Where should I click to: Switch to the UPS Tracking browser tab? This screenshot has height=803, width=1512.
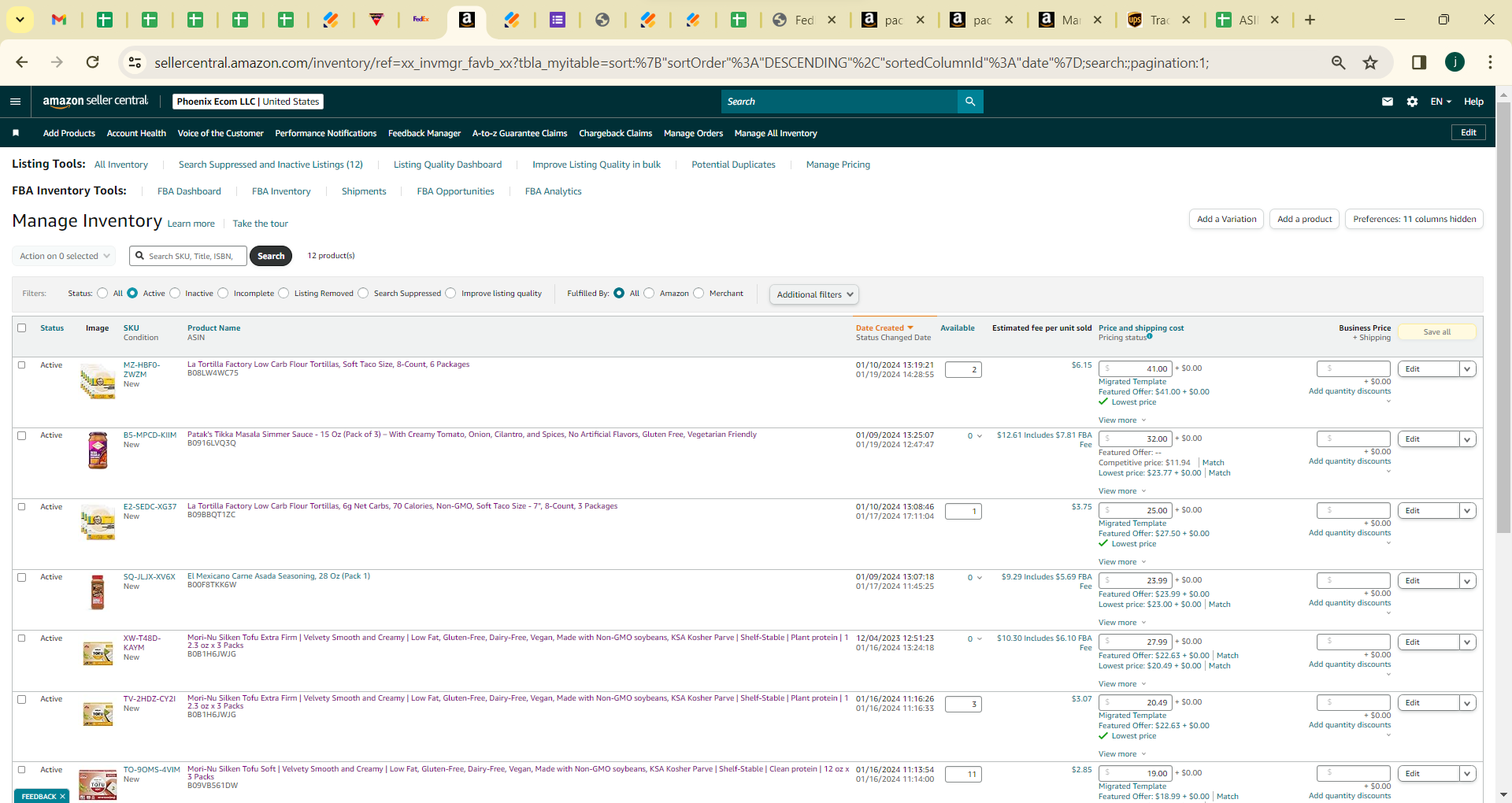(1158, 20)
